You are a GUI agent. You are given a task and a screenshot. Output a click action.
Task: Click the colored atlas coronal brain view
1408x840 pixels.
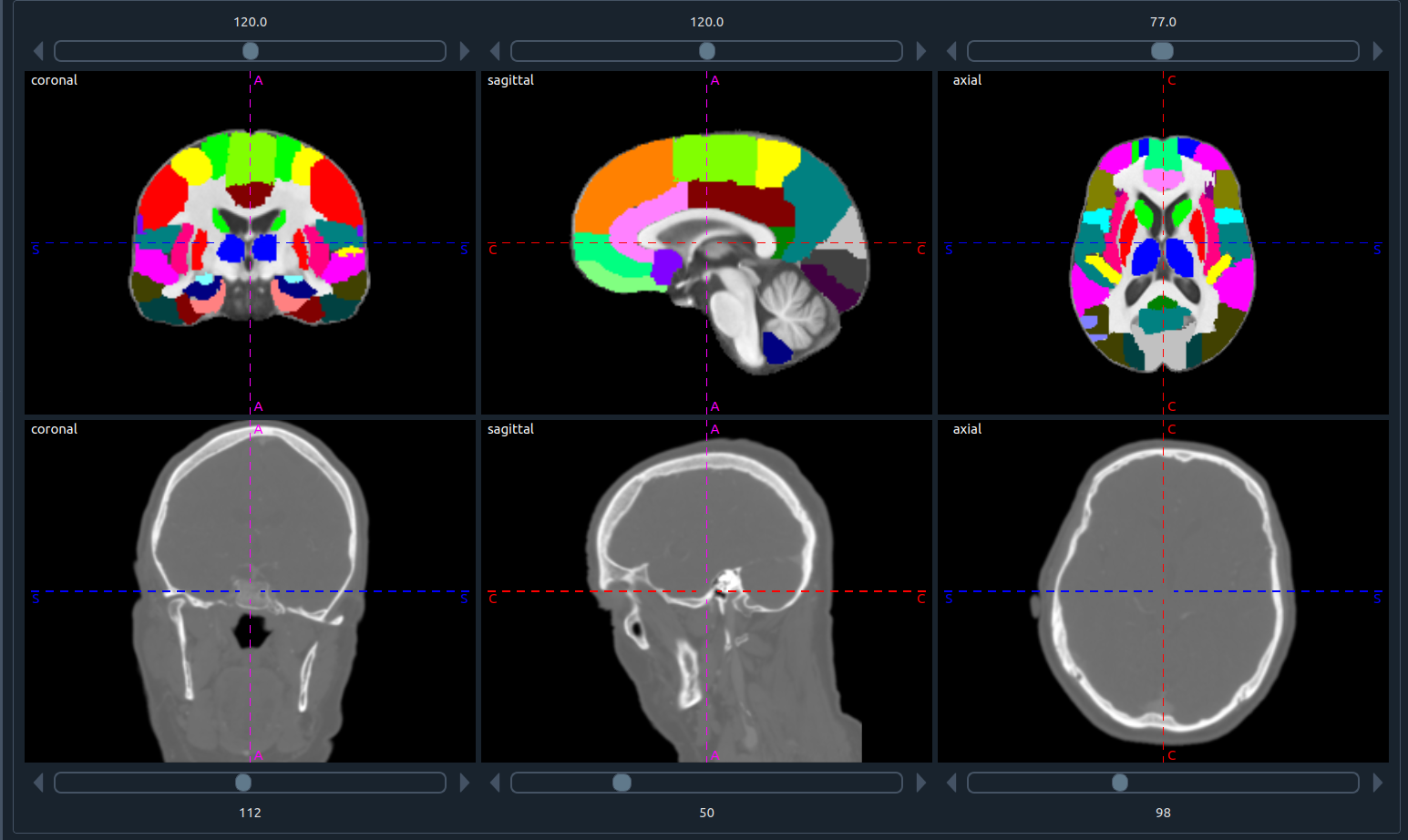pyautogui.click(x=250, y=229)
